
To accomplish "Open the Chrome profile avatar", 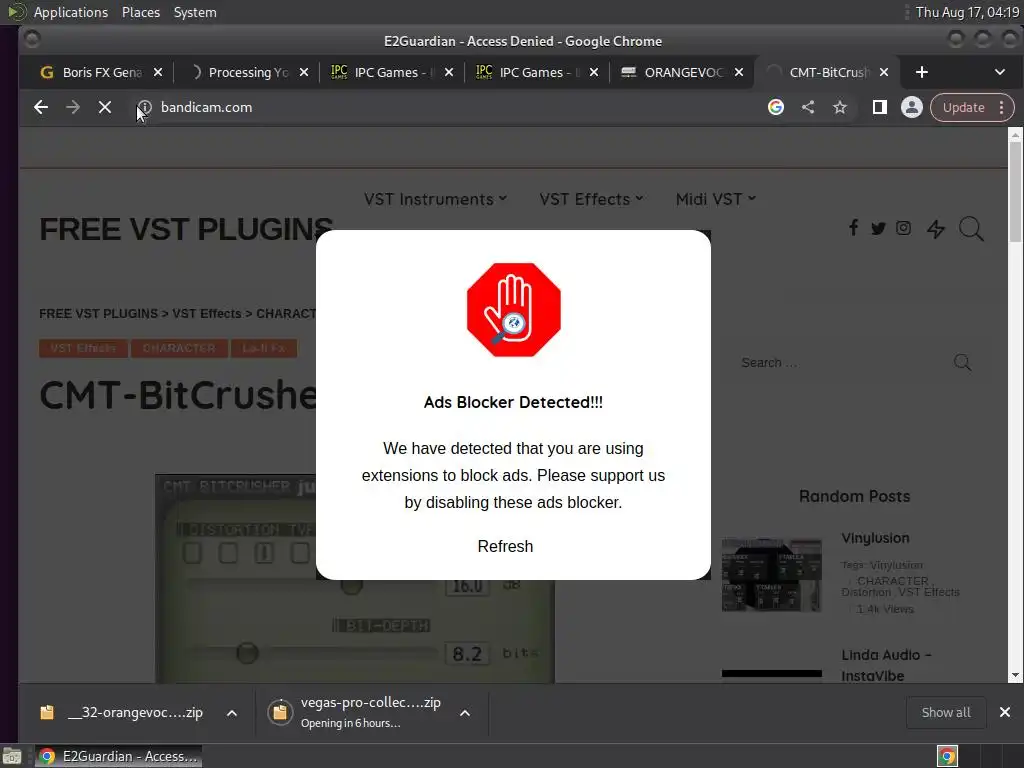I will point(912,107).
